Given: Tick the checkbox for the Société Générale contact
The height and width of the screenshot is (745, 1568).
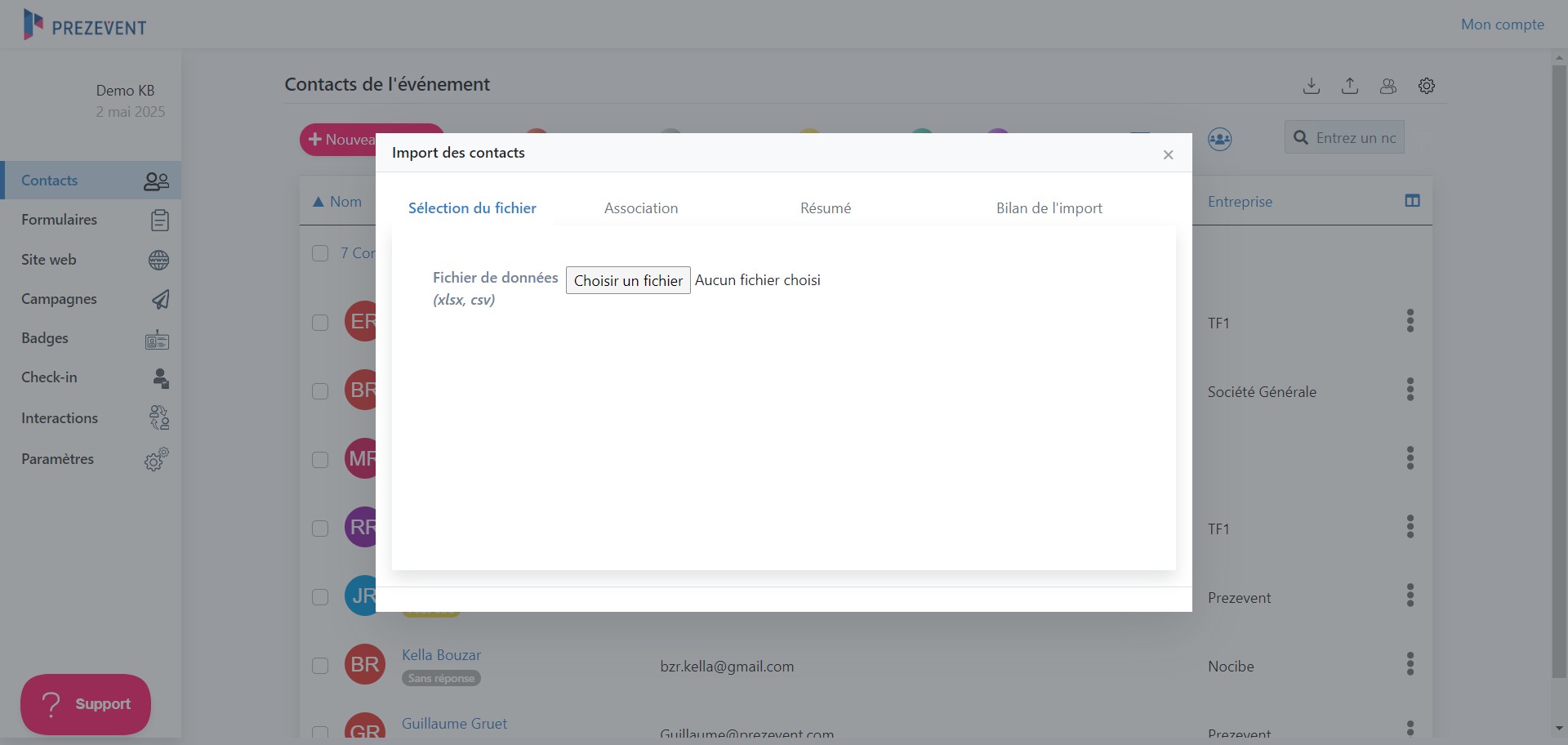Looking at the screenshot, I should pyautogui.click(x=320, y=391).
